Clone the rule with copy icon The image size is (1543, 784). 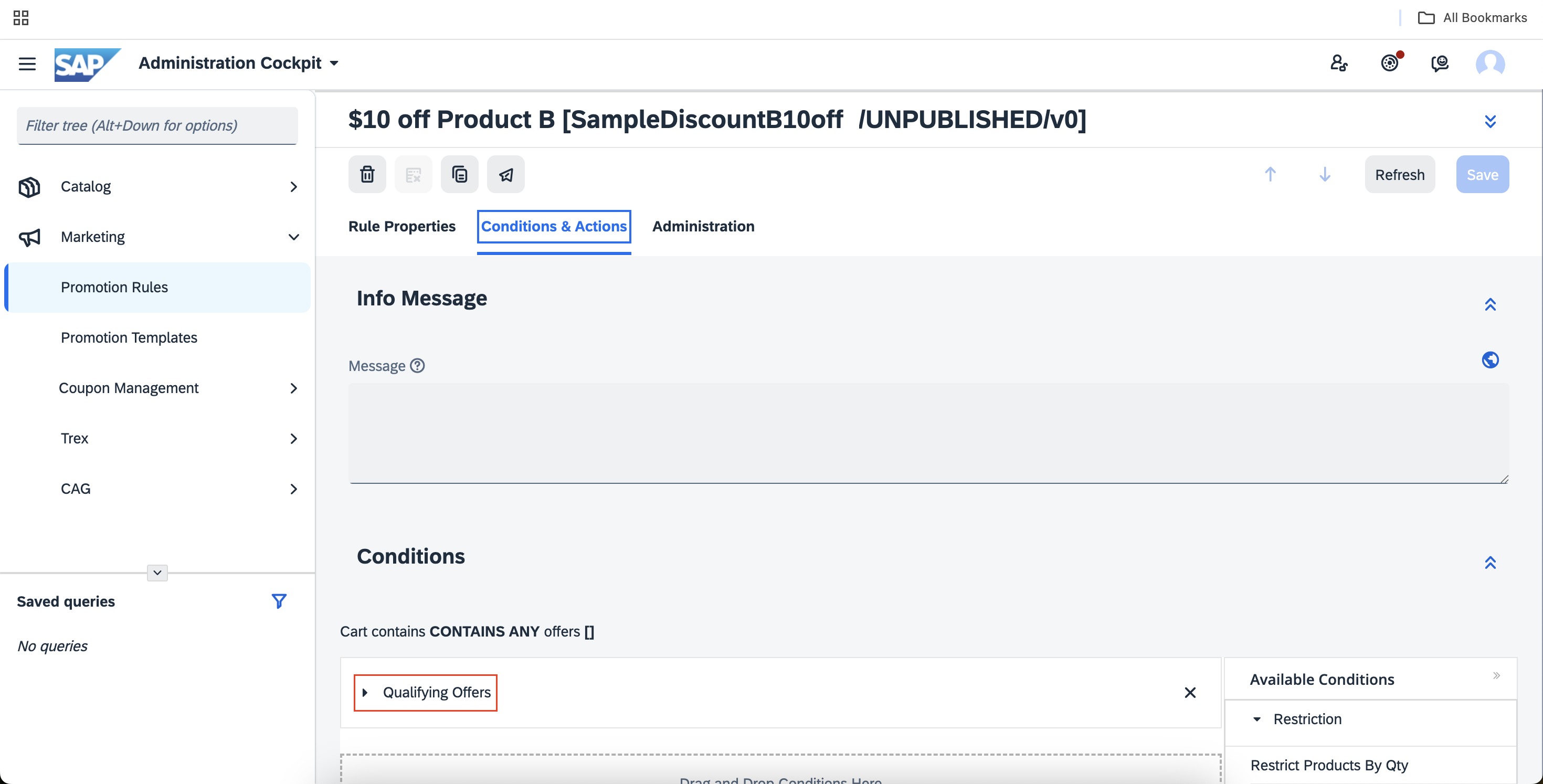459,174
